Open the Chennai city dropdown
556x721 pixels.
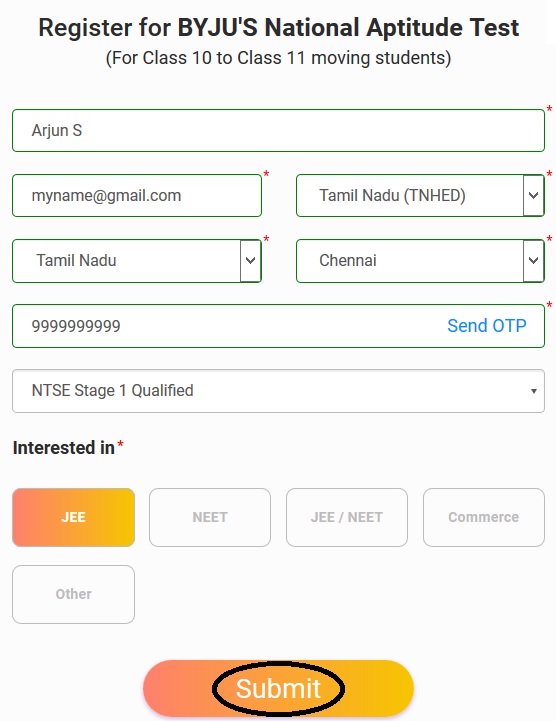tap(420, 261)
